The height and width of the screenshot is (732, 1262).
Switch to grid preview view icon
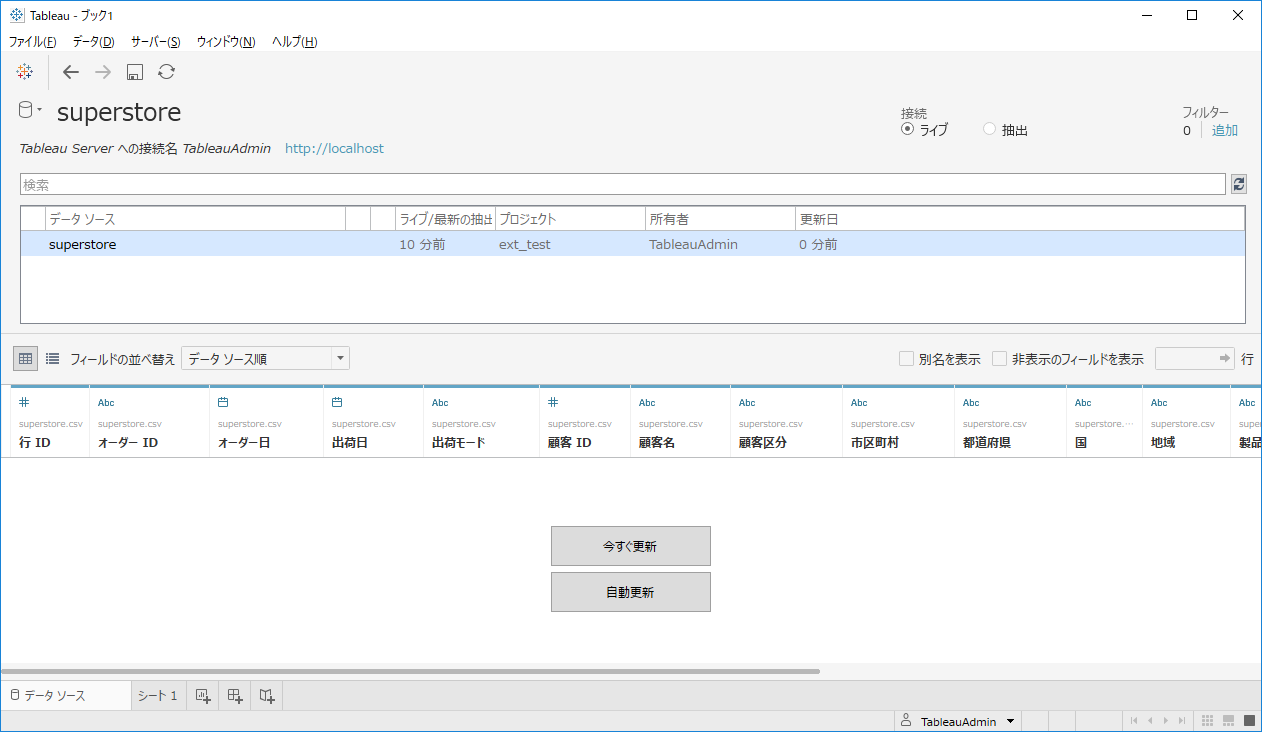point(25,358)
